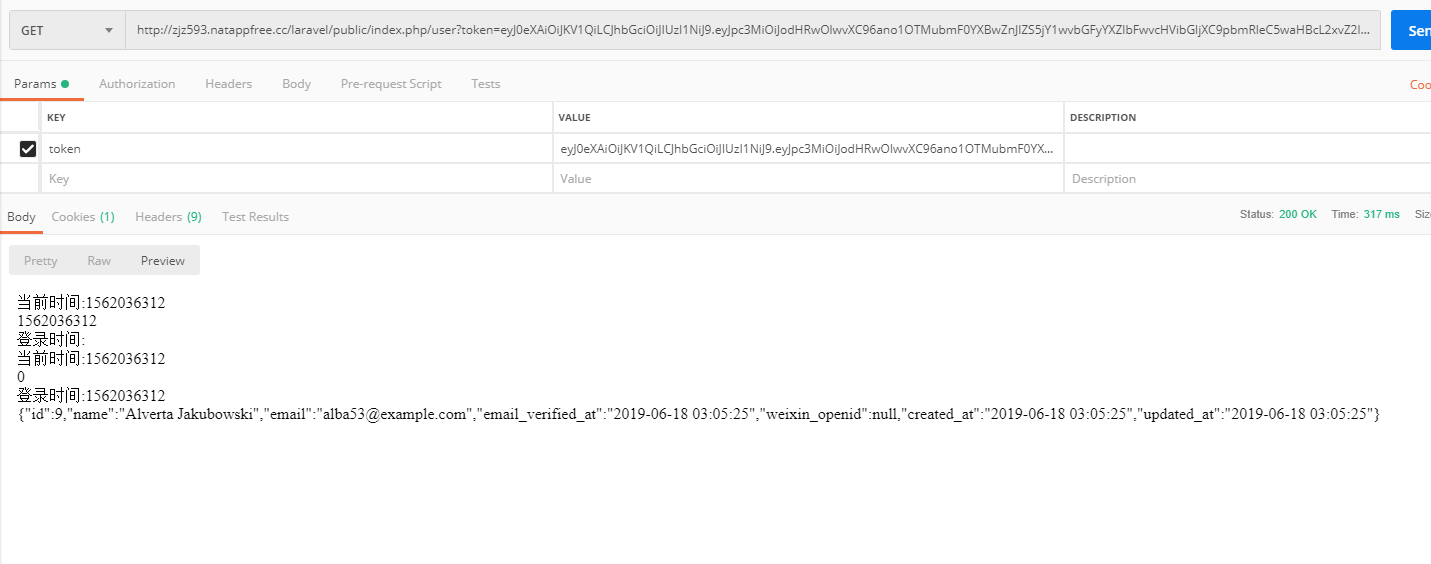Click the empty Key placeholder field

pos(297,179)
